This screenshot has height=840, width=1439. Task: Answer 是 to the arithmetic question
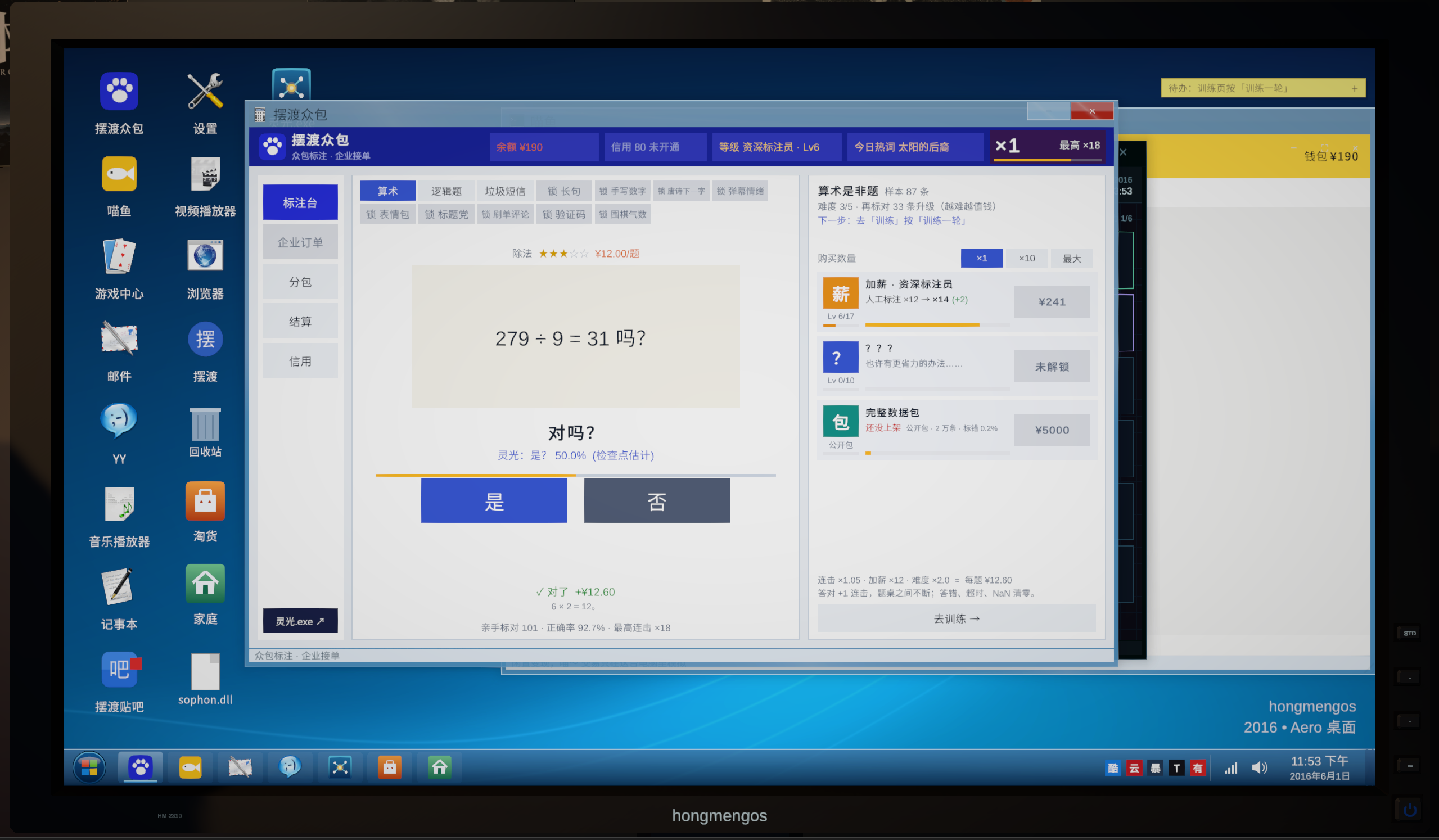point(494,501)
